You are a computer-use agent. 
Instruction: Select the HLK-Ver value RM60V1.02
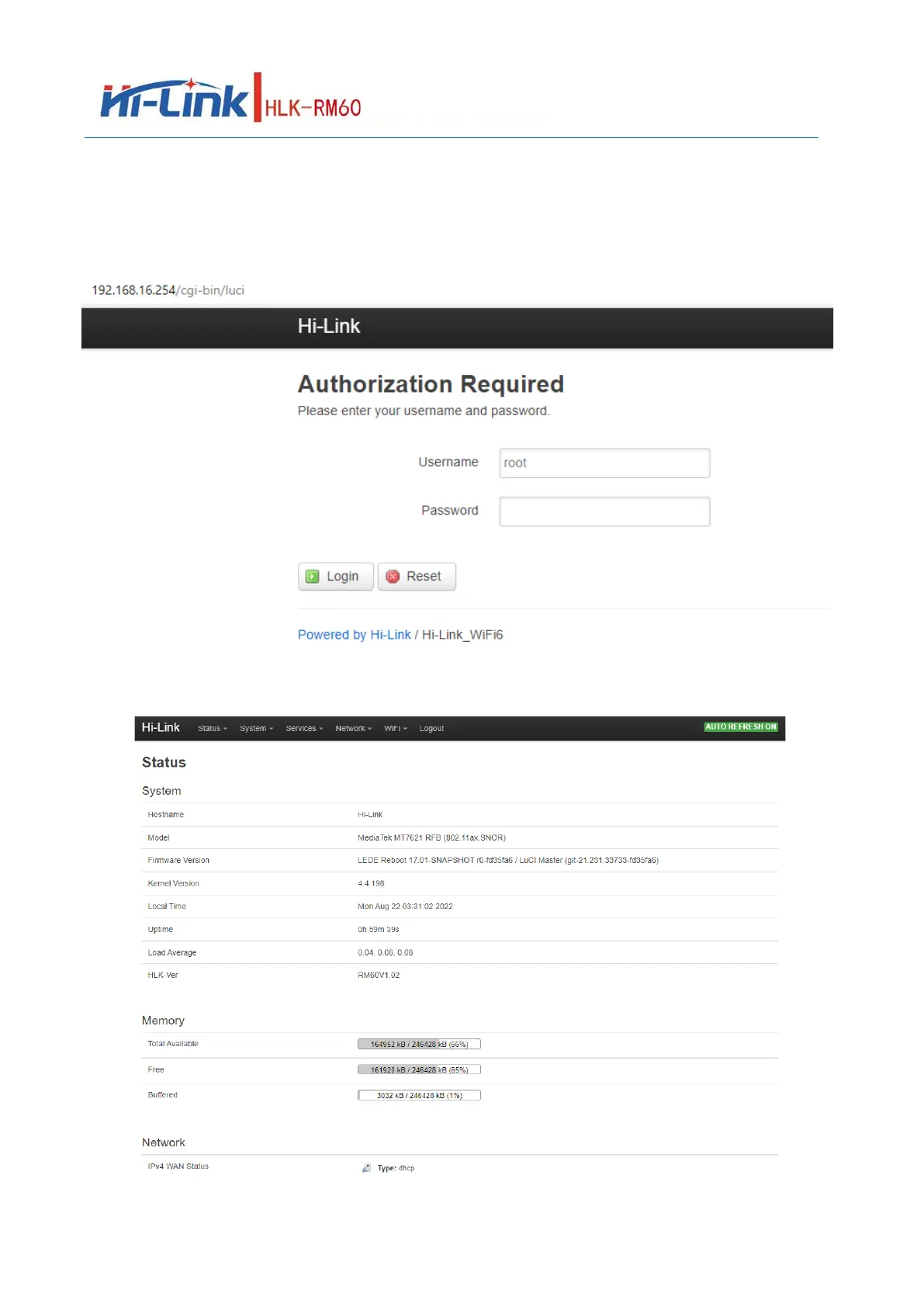[x=379, y=976]
